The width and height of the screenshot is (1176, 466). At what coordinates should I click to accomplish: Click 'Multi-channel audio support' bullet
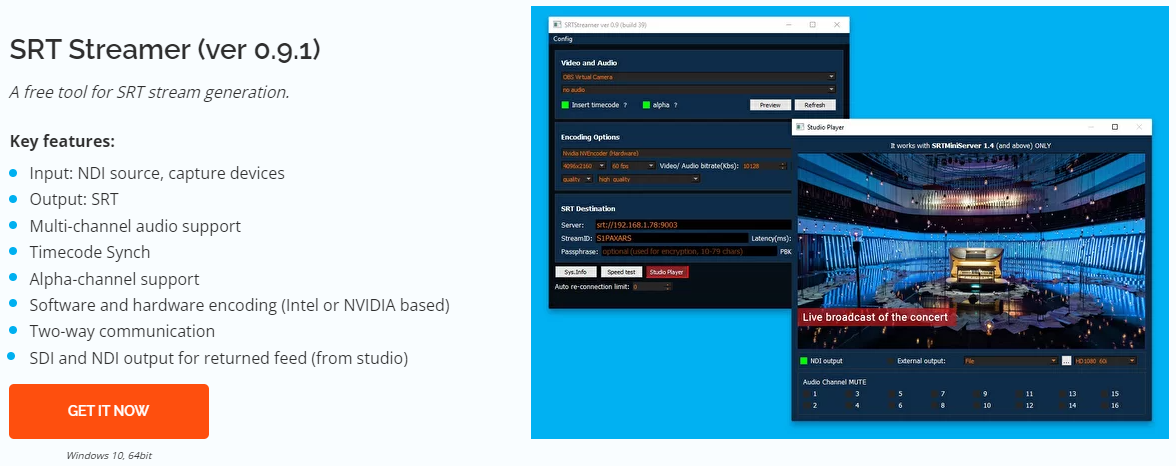point(135,226)
